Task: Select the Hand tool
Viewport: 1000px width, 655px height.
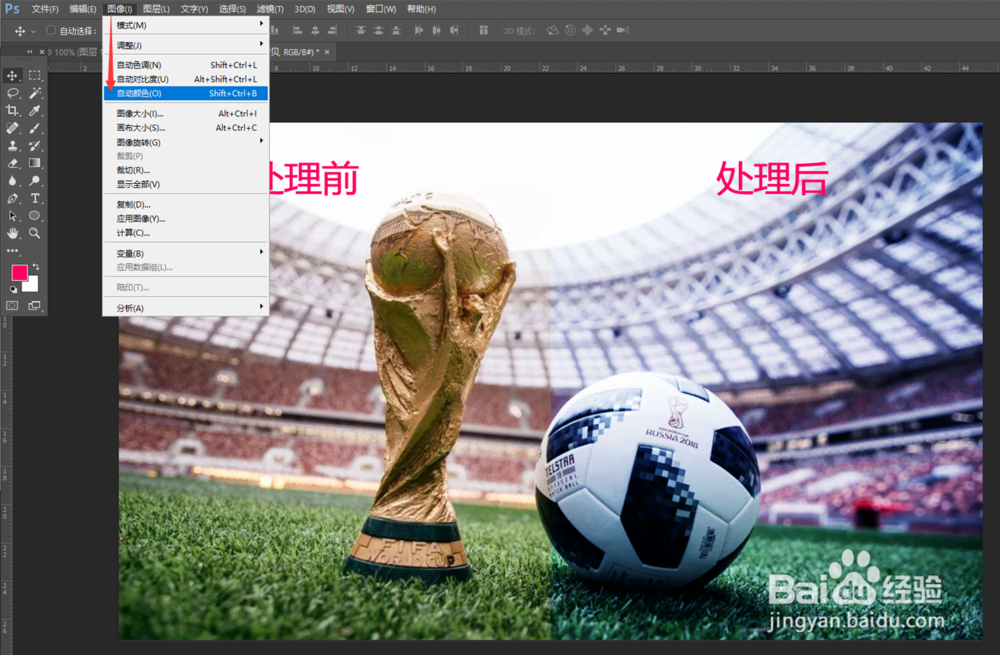Action: coord(12,233)
